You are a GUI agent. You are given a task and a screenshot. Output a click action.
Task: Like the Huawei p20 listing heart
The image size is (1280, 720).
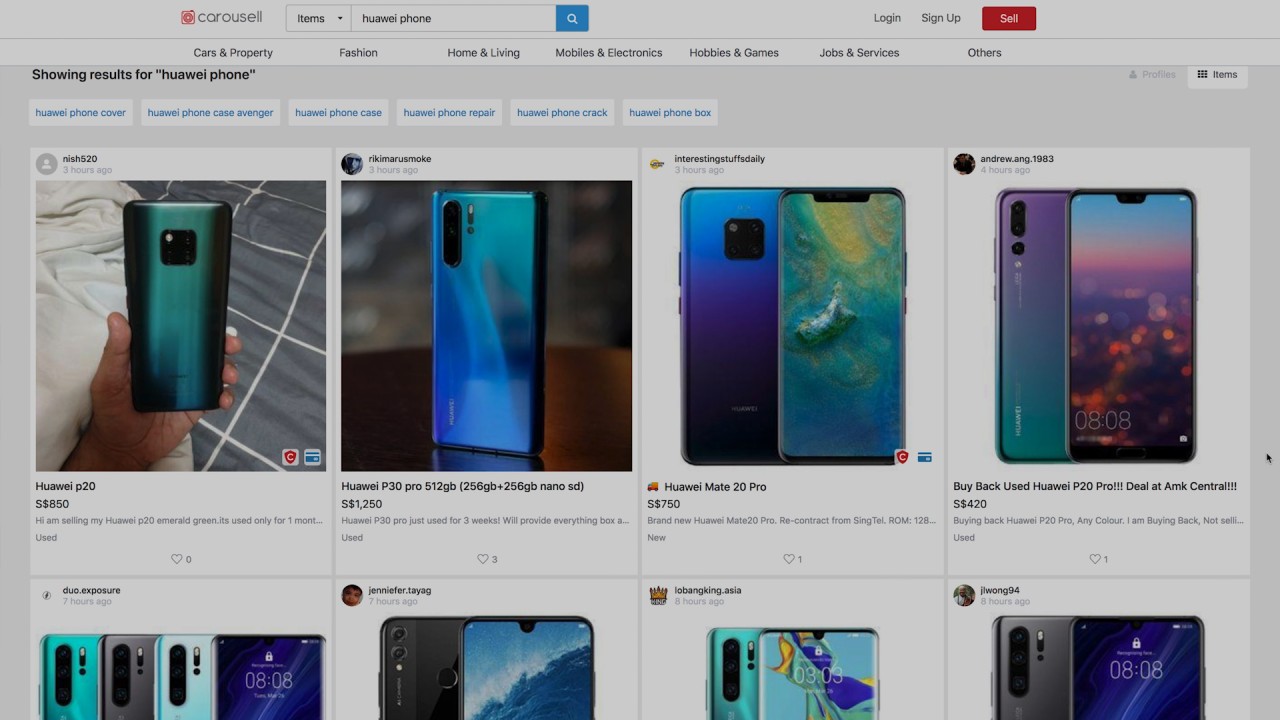[x=177, y=559]
